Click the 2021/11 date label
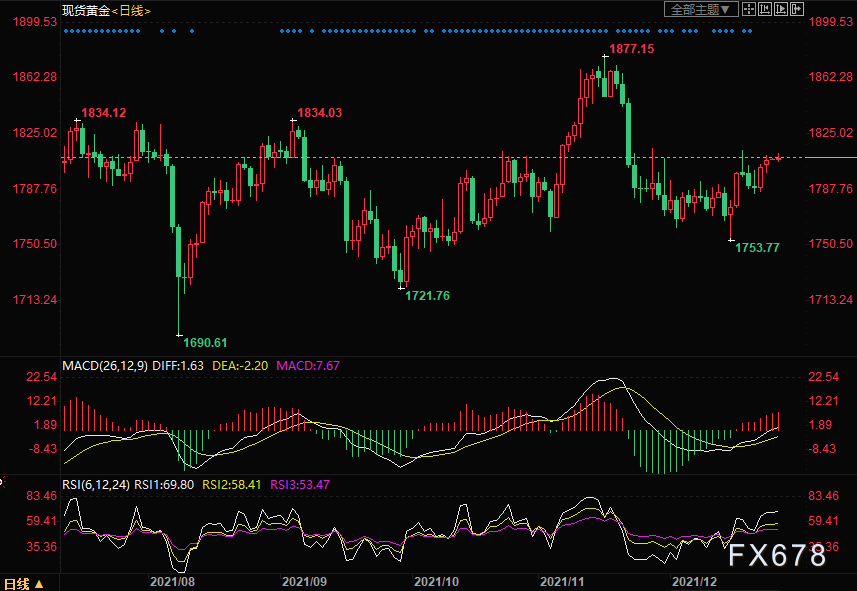The image size is (857, 591). click(x=561, y=581)
